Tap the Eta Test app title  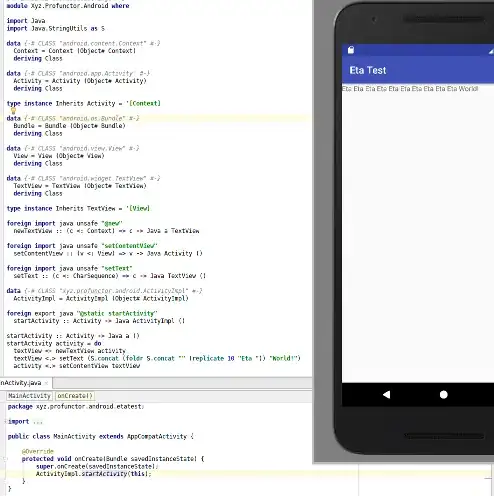pyautogui.click(x=368, y=70)
